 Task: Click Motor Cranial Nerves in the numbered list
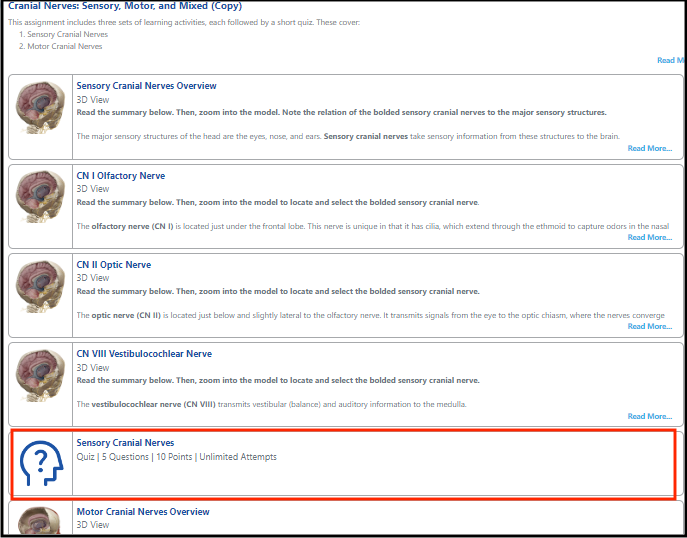point(64,46)
